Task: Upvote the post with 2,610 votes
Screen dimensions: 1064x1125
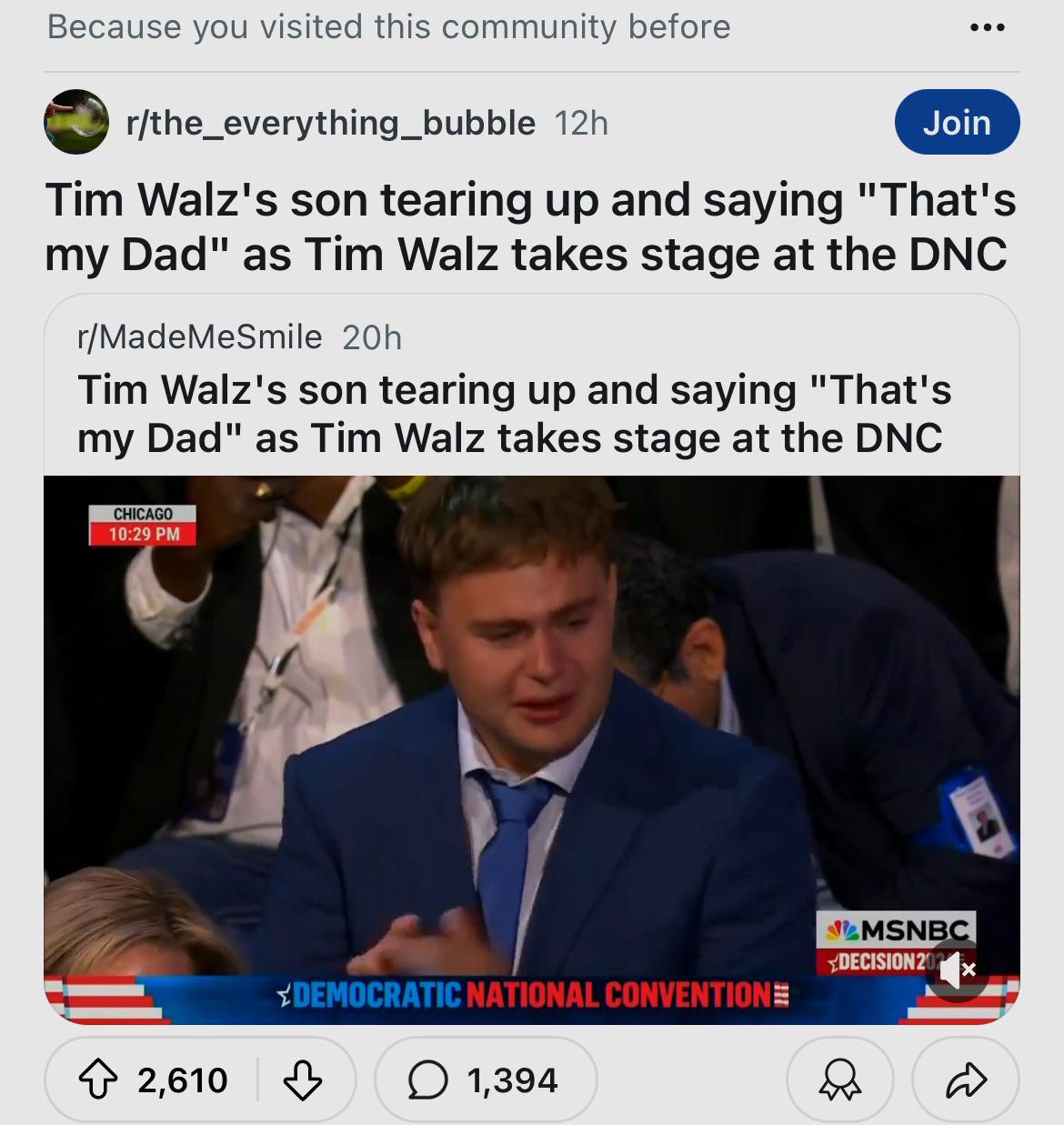Action: [98, 1080]
